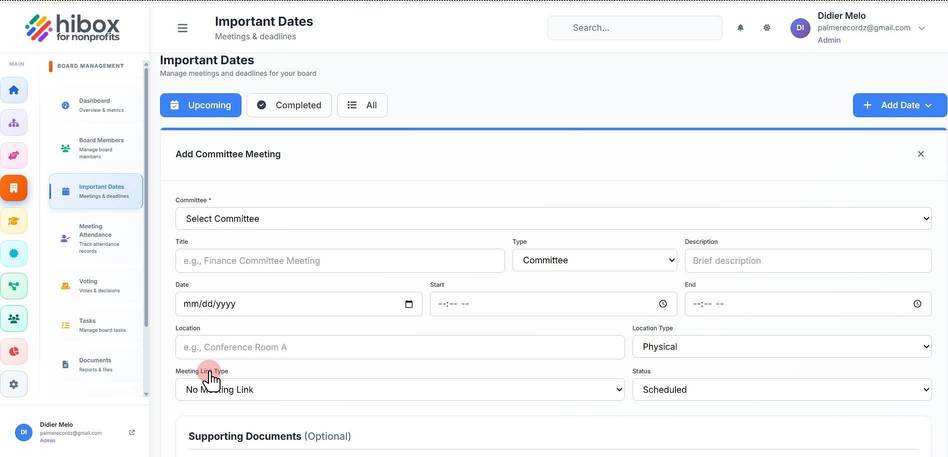Open the Add Date dropdown button

click(900, 105)
